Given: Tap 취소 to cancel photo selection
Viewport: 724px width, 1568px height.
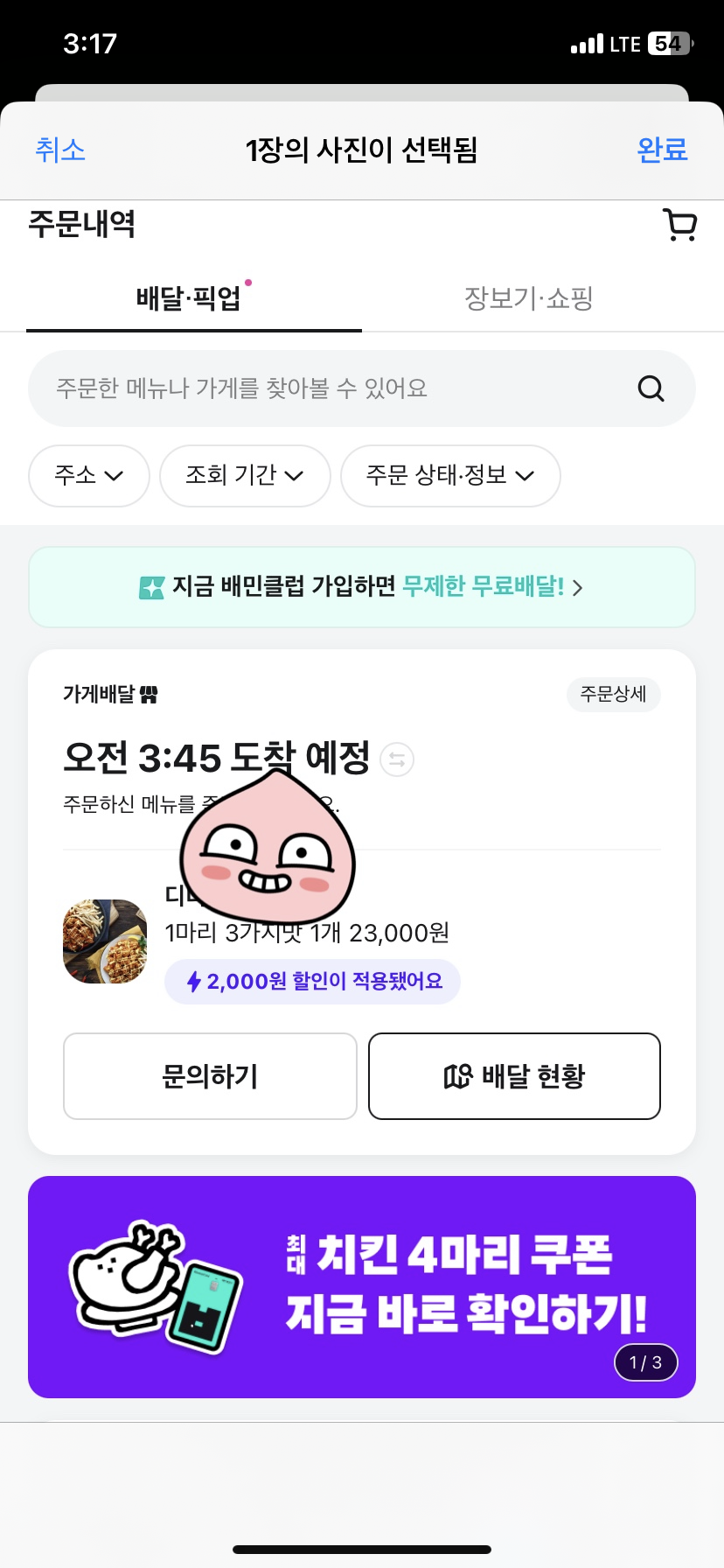Looking at the screenshot, I should tap(60, 150).
